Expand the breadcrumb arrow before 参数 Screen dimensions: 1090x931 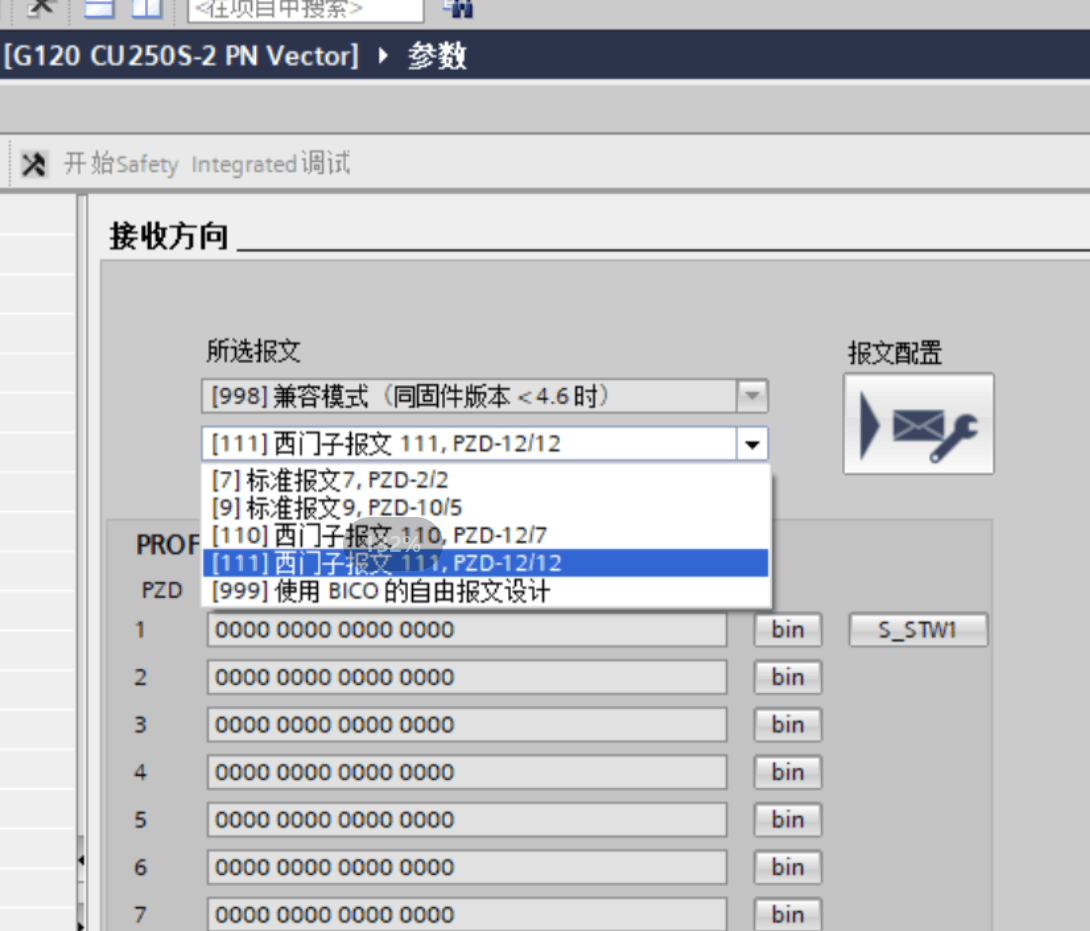point(383,55)
